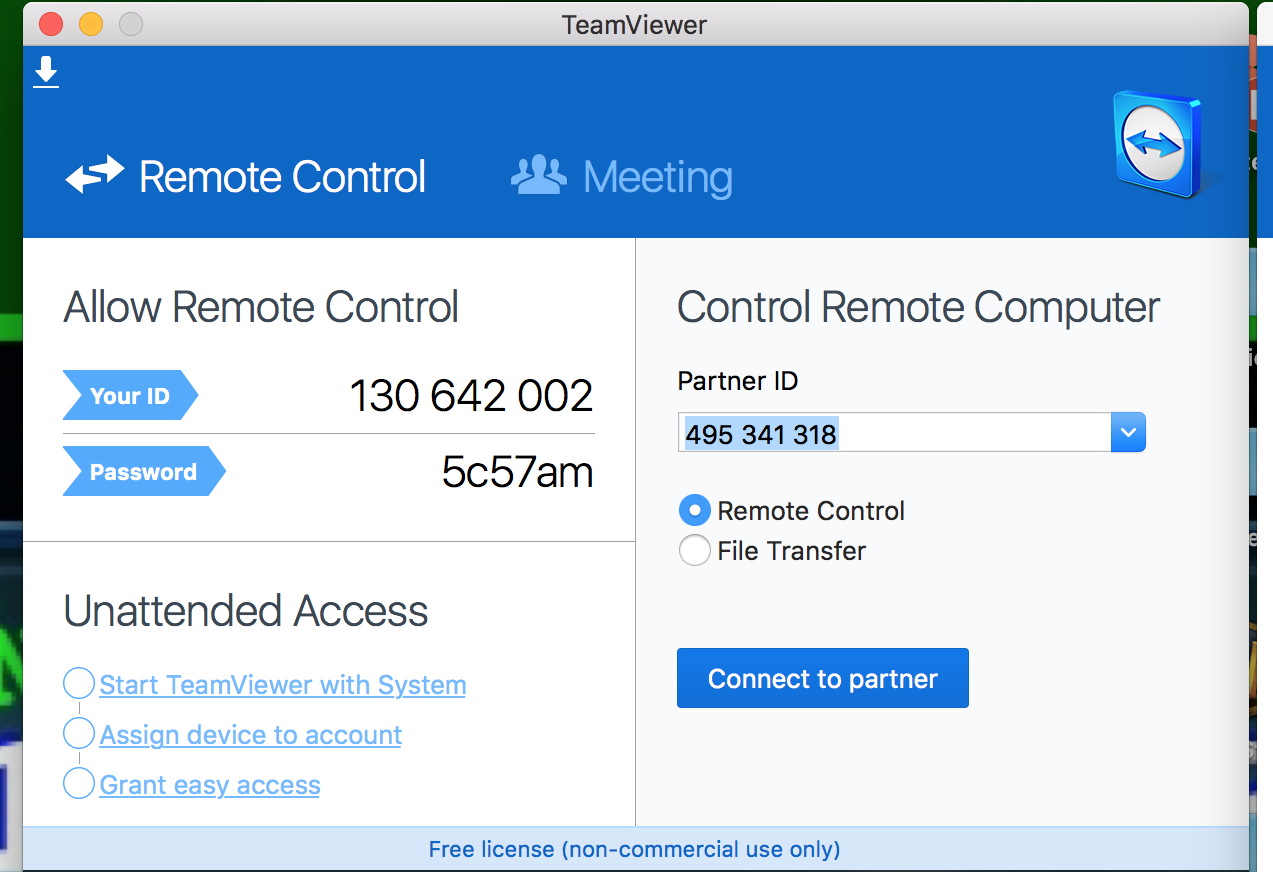Click the TeamViewer logo icon
This screenshot has height=872, width=1273.
point(1160,143)
